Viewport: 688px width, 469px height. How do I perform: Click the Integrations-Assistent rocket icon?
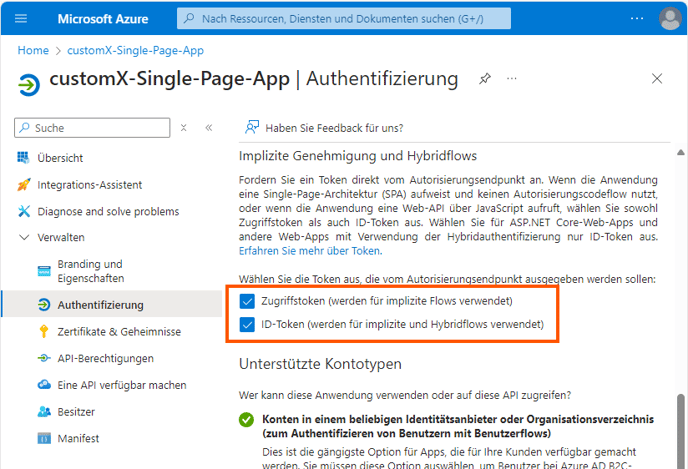coord(24,185)
